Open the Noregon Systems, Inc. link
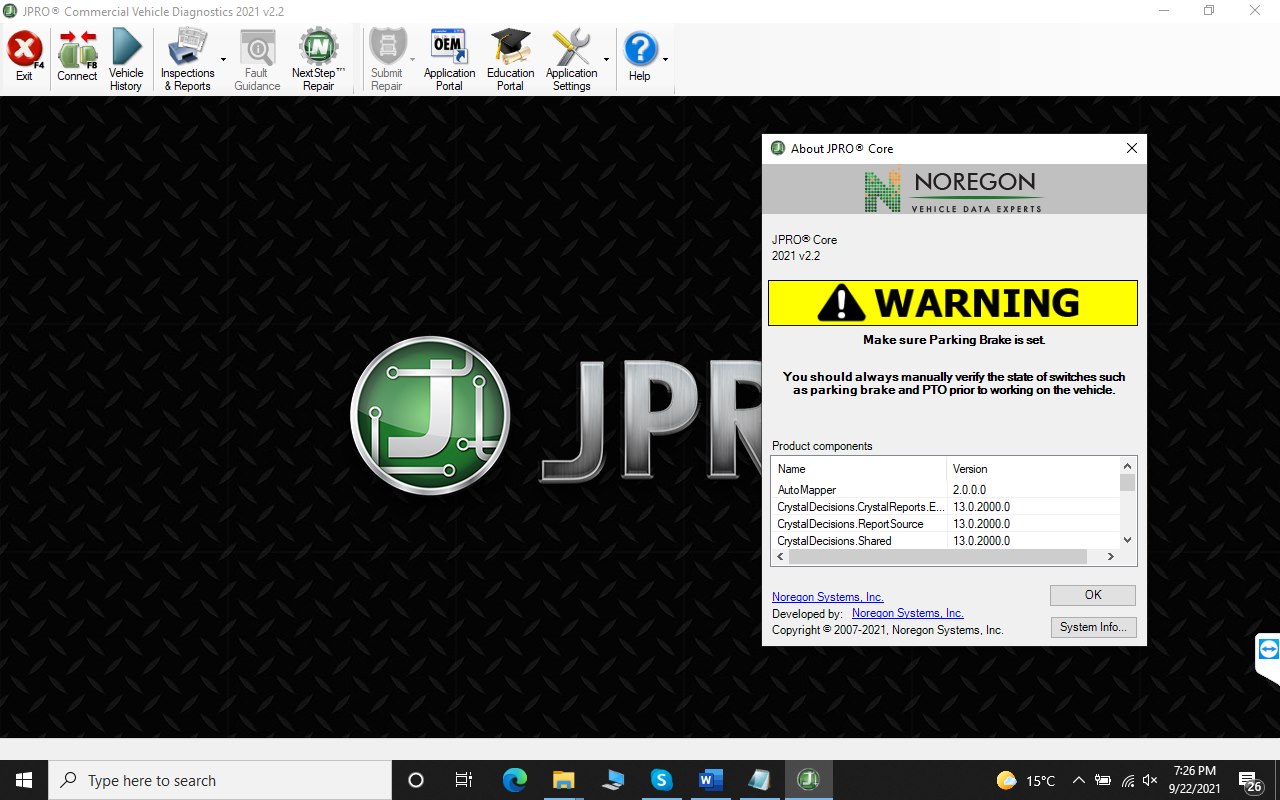 tap(828, 596)
